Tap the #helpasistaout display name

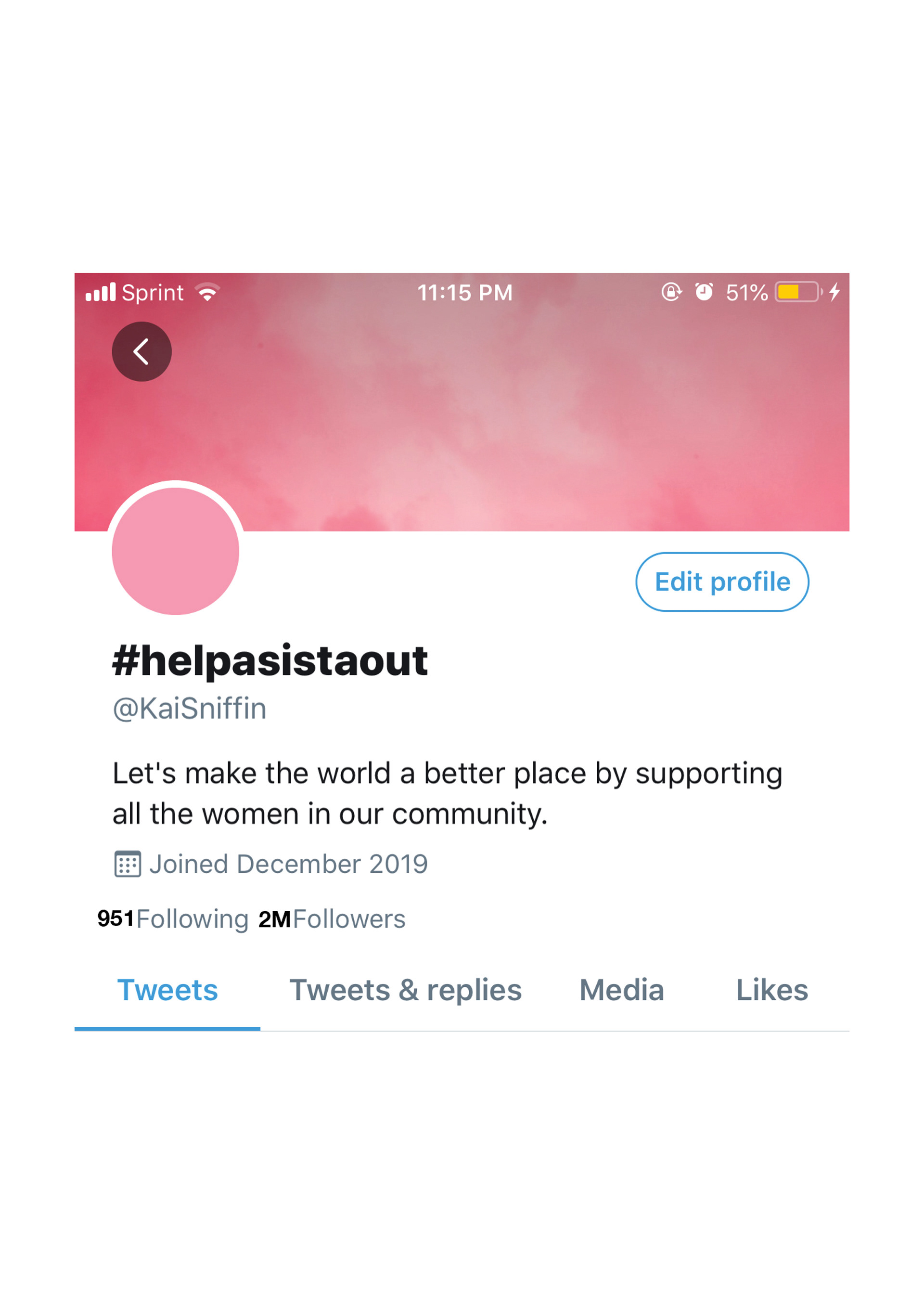[x=269, y=661]
